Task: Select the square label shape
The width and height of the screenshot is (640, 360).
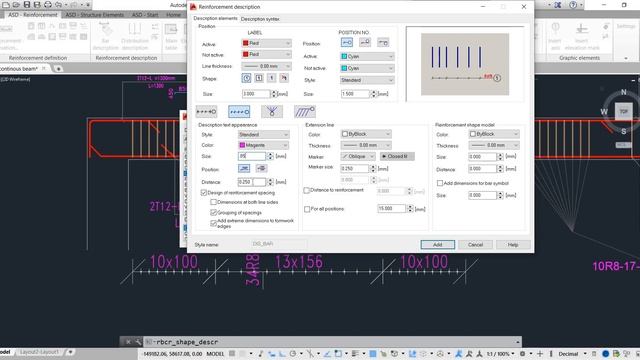Action: (x=259, y=78)
